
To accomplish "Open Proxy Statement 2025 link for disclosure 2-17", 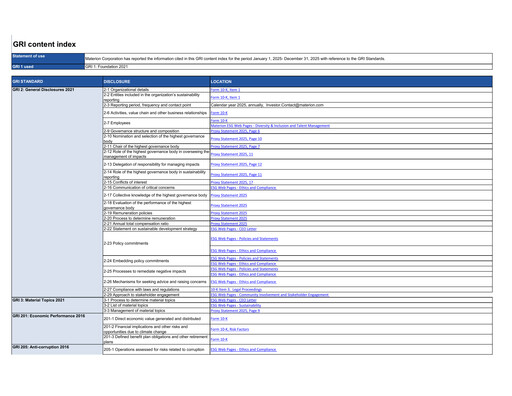I will pos(229,195).
